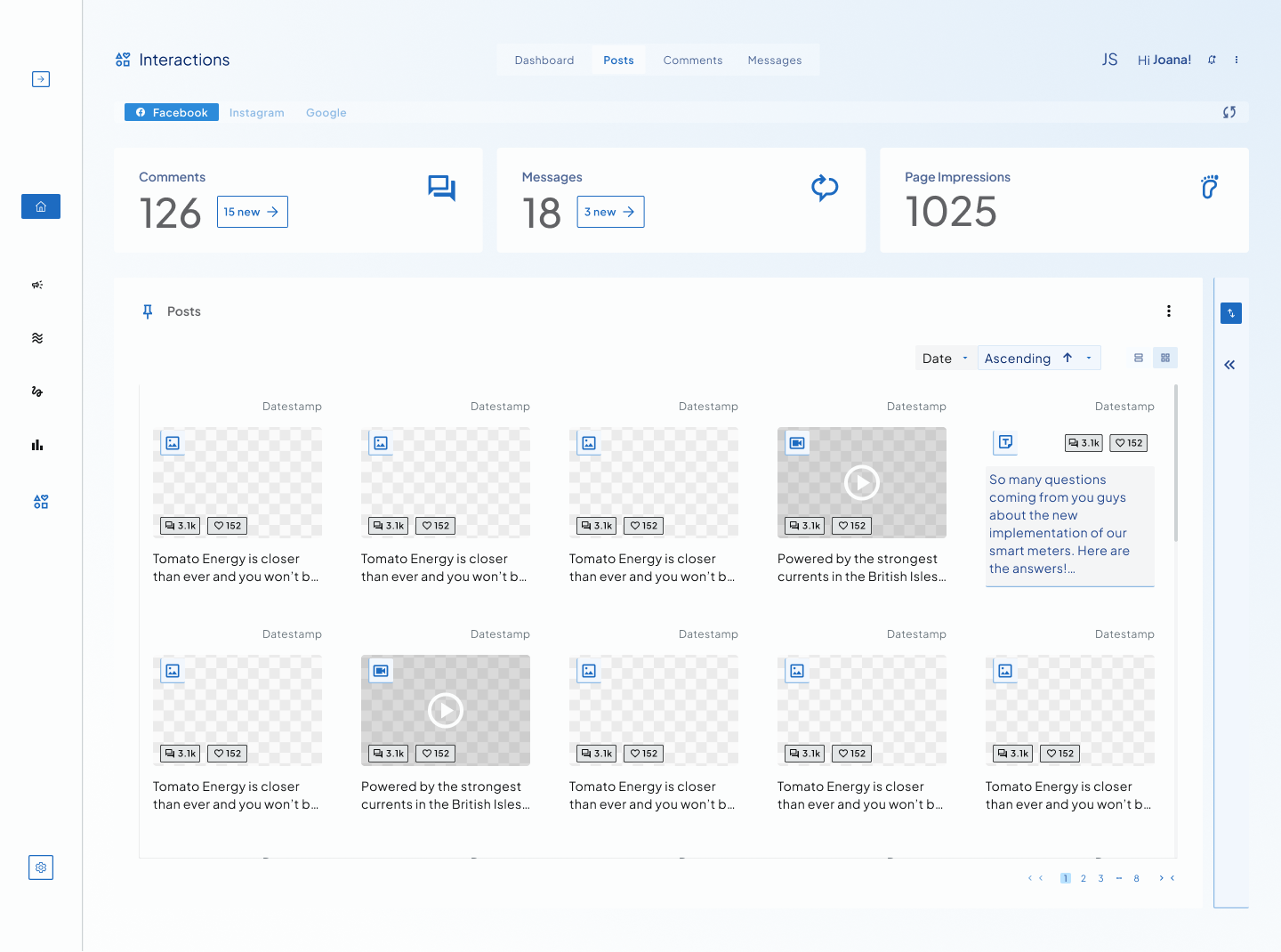This screenshot has width=1281, height=952.
Task: Select the Interactions icon in the sidebar
Action: click(40, 501)
